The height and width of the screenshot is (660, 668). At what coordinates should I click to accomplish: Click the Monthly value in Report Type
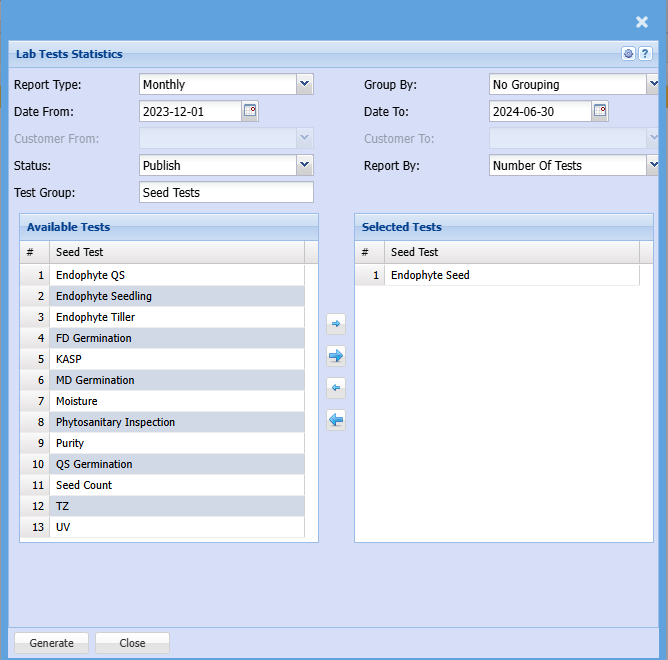coord(218,84)
